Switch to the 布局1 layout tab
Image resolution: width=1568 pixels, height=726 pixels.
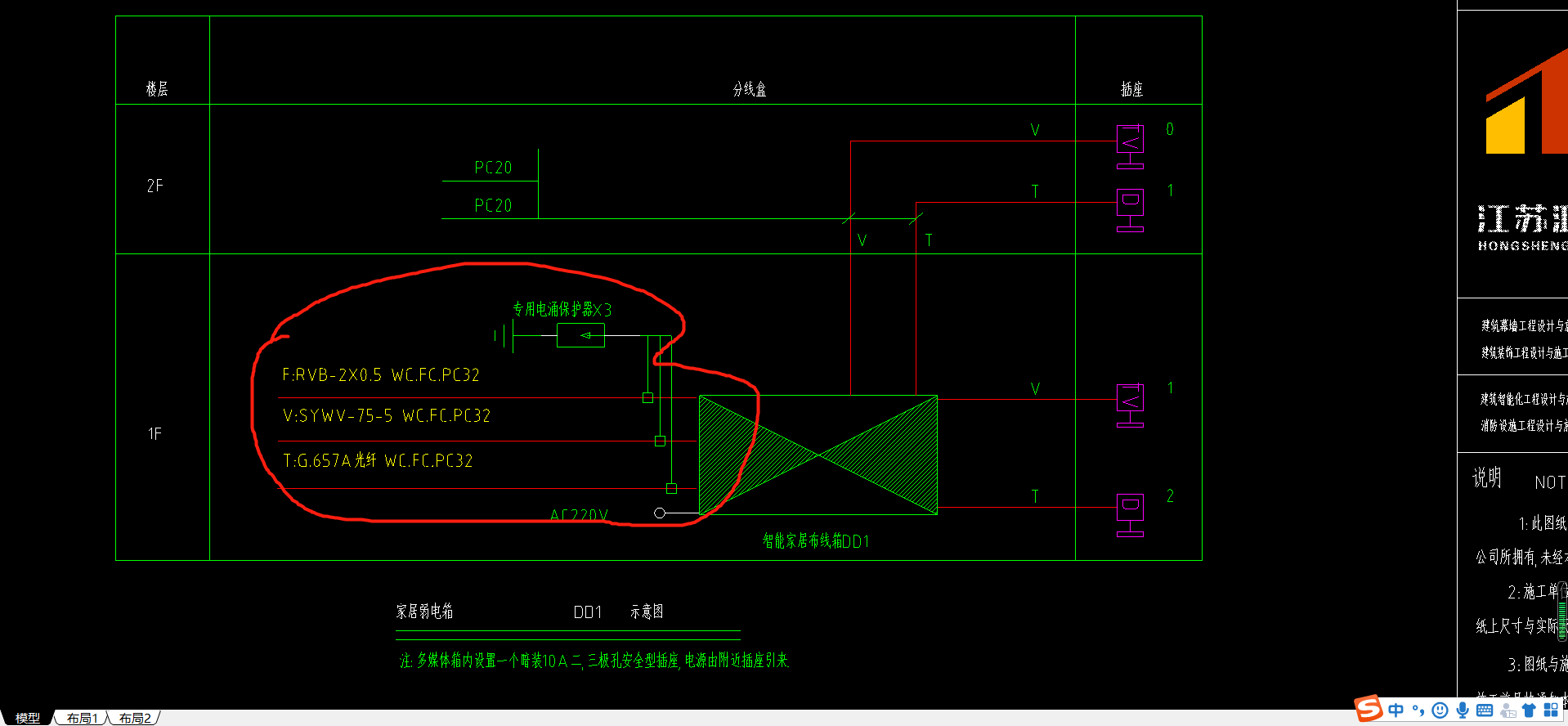pyautogui.click(x=82, y=718)
